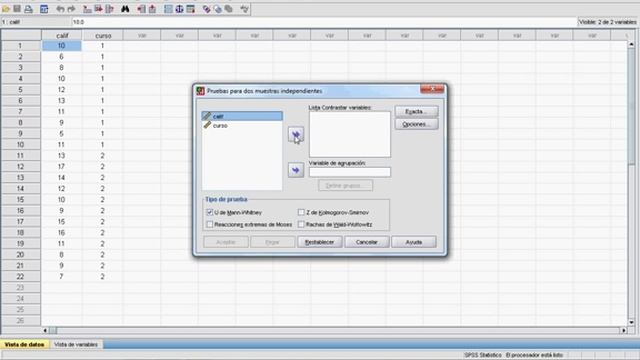Click the cell editor value 10.0 field

[x=324, y=22]
